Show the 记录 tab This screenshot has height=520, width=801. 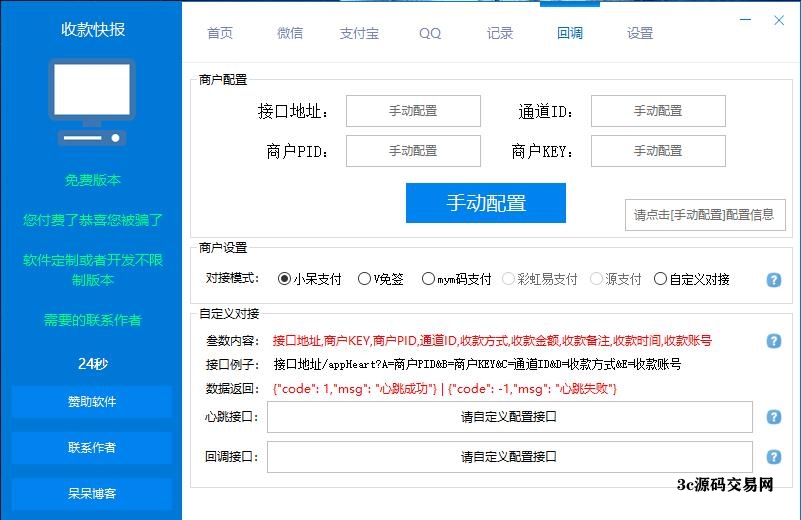click(500, 33)
